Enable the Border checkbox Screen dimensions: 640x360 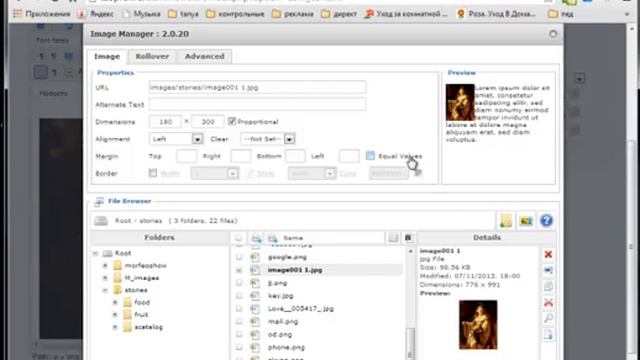153,173
